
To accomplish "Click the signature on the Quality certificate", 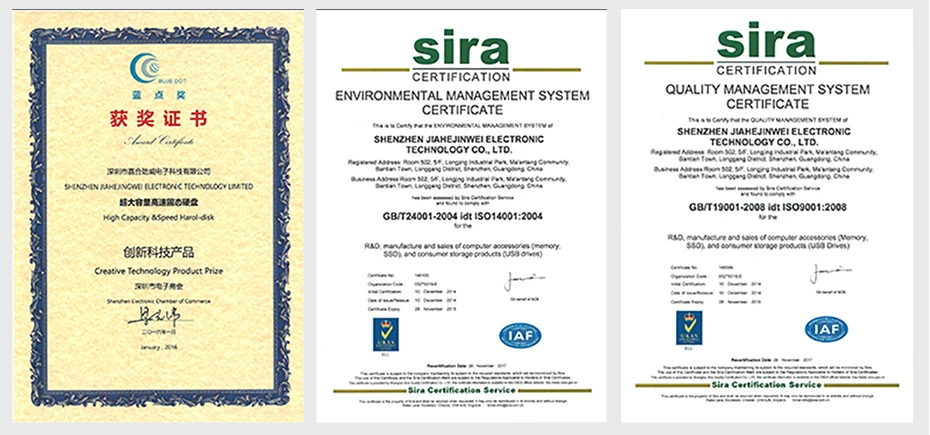I will coord(831,274).
